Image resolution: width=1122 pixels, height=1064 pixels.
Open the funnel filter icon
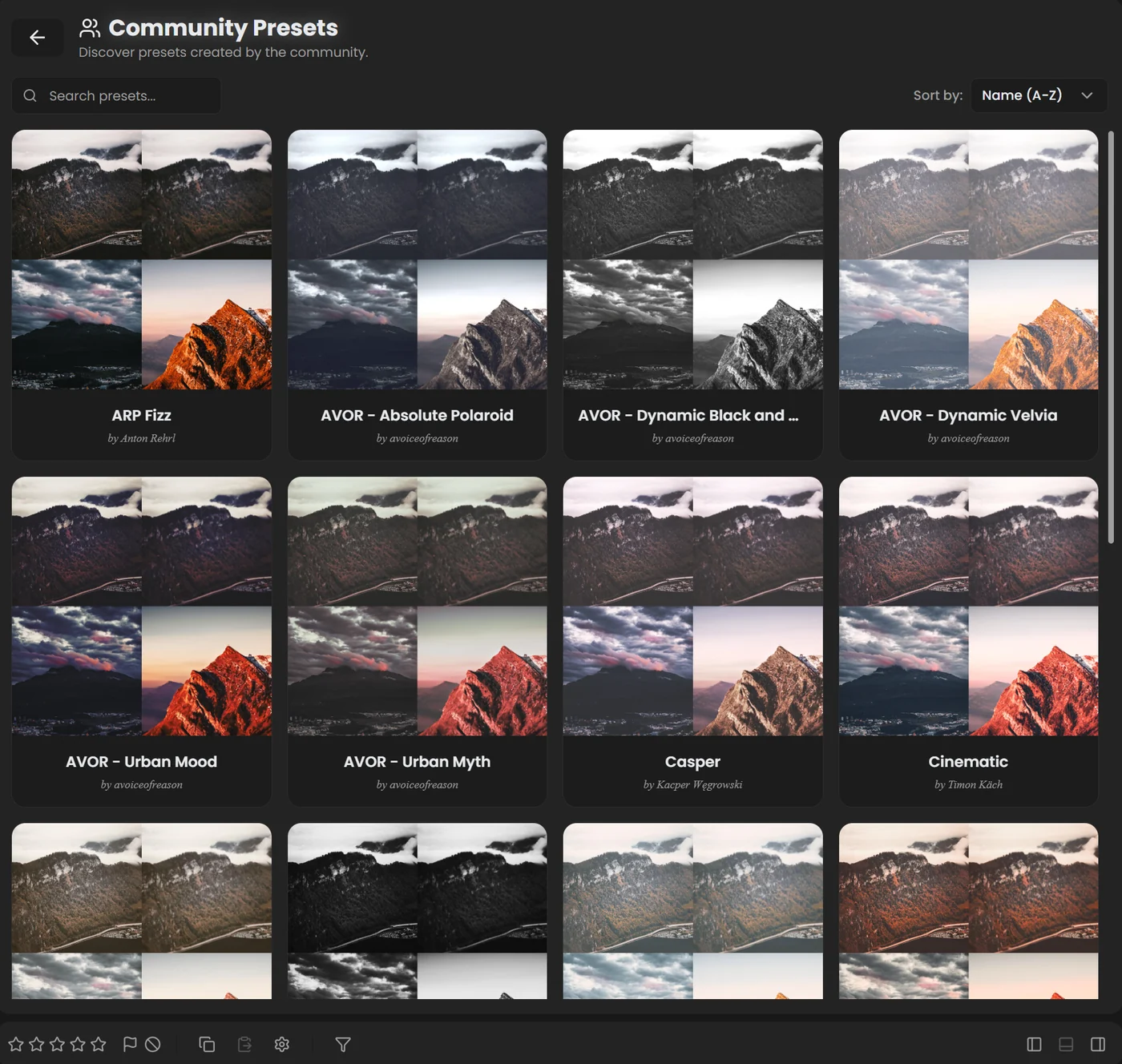[343, 1044]
